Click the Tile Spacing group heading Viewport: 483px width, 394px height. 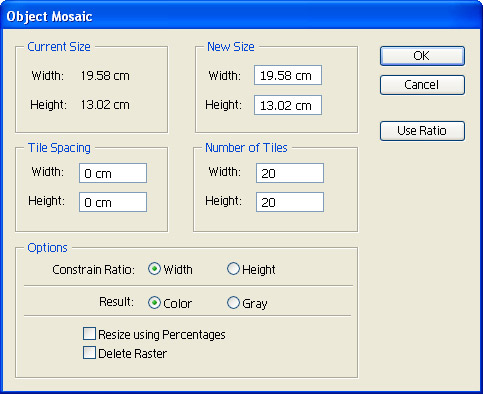coord(59,148)
